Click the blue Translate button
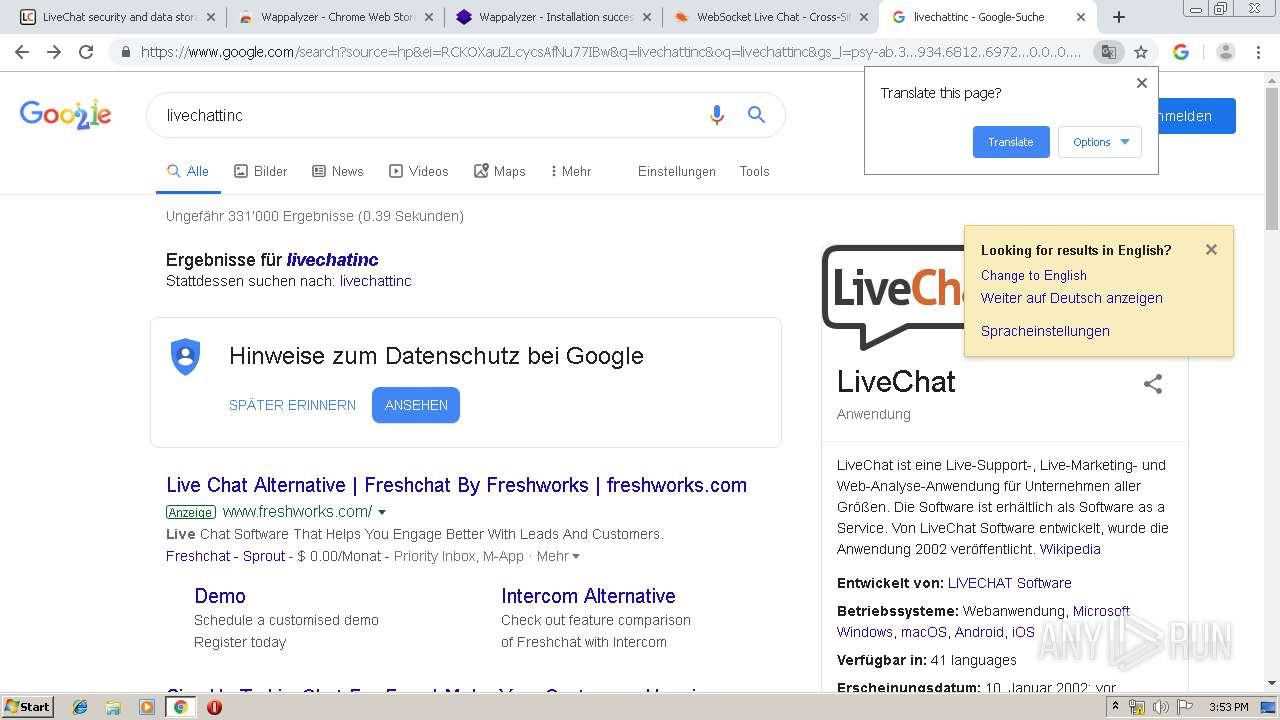This screenshot has width=1280, height=720. click(x=1011, y=142)
